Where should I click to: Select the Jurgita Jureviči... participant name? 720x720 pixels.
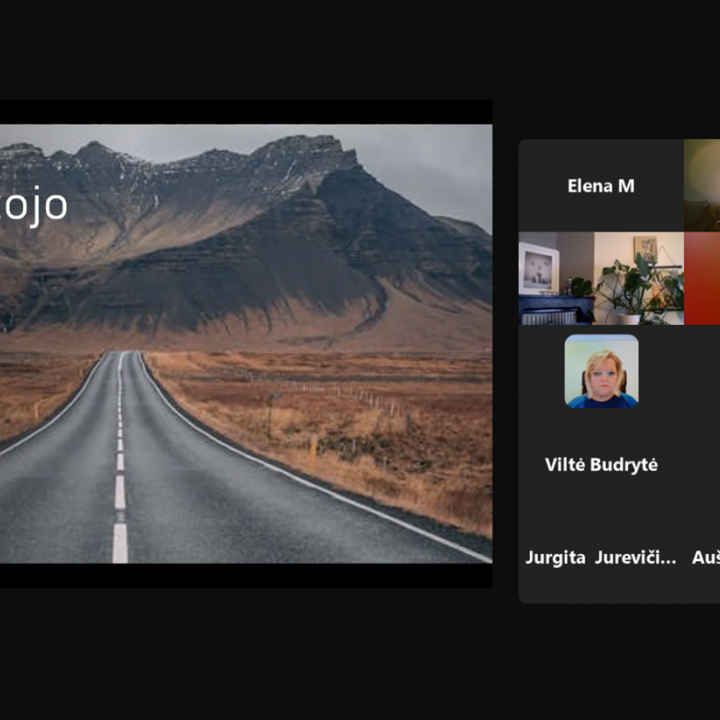click(x=601, y=558)
